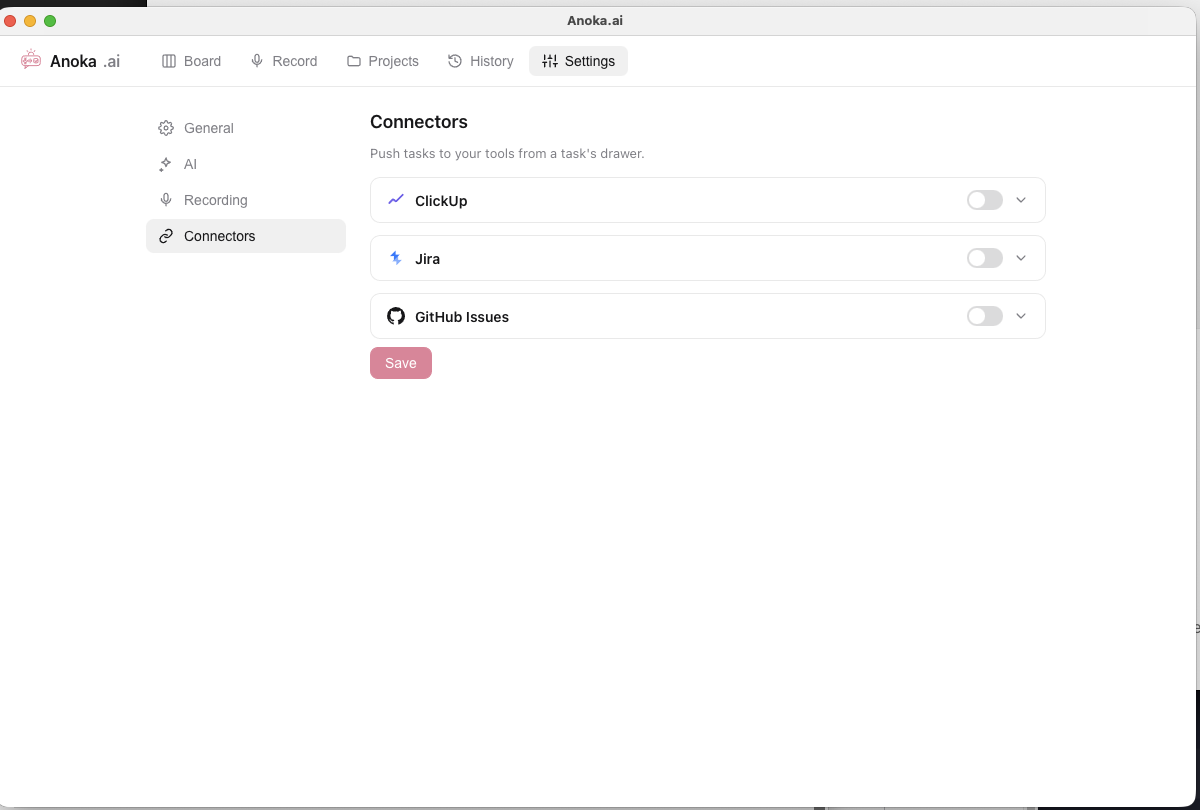Click the Recording microphone icon in sidebar

click(x=166, y=200)
